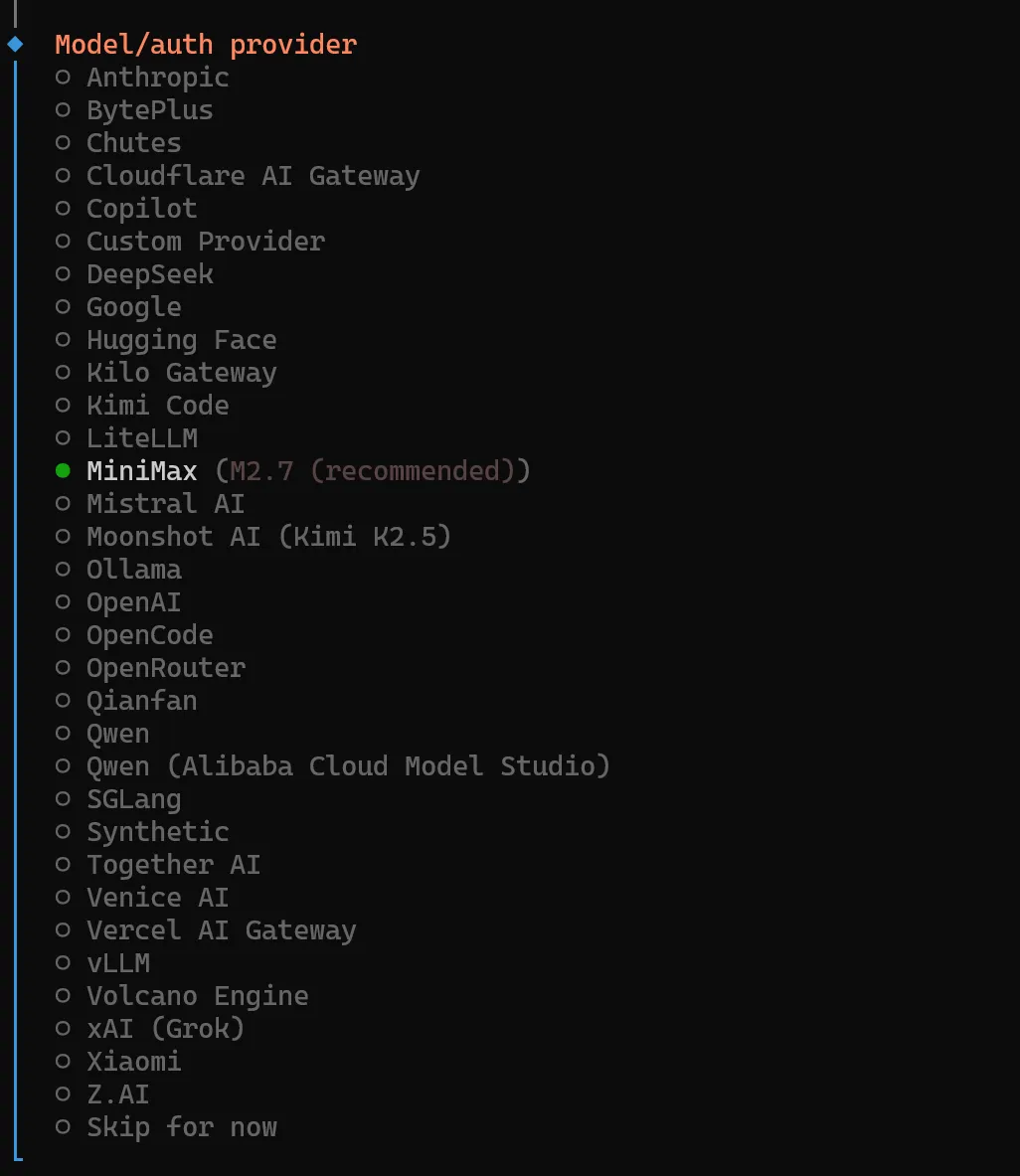Screen dimensions: 1020x1176
Task: Click the blue diamond prompt marker
Action: point(15,44)
